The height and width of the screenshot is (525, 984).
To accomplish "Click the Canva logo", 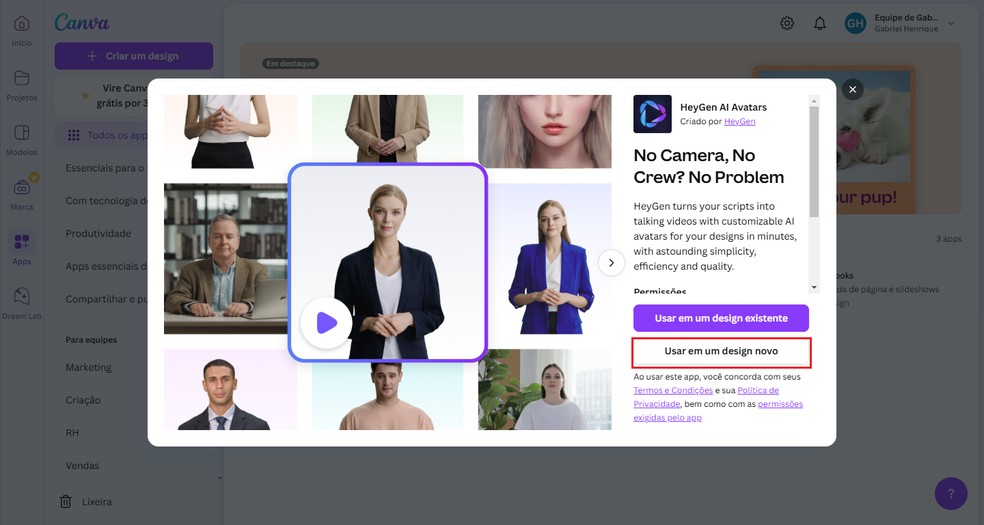I will click(82, 23).
